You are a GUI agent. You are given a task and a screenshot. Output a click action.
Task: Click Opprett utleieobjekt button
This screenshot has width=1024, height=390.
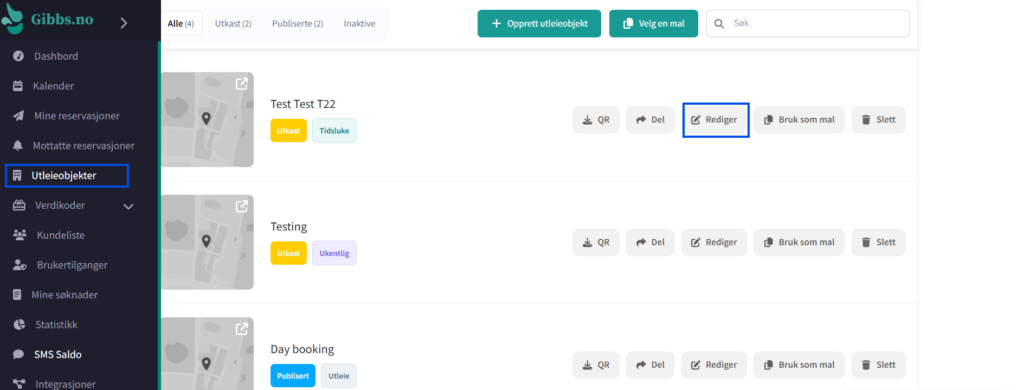coord(539,24)
